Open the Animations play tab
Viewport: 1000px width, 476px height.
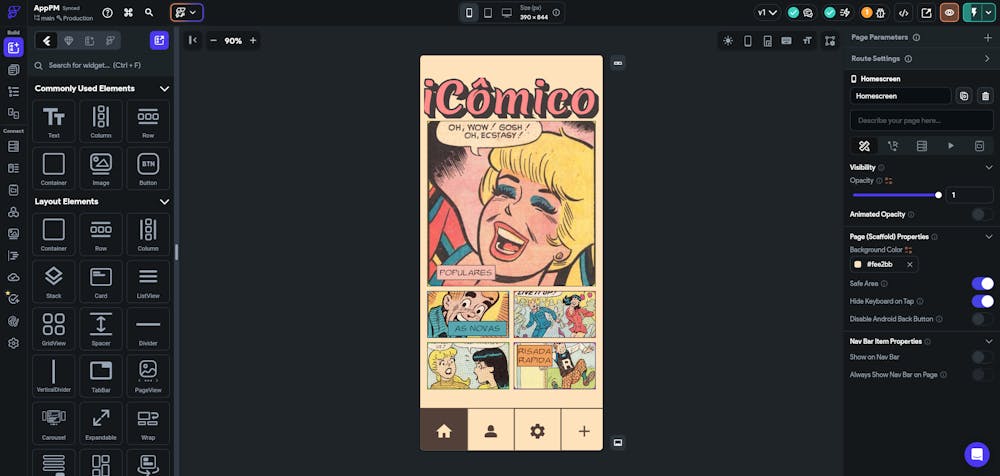951,146
